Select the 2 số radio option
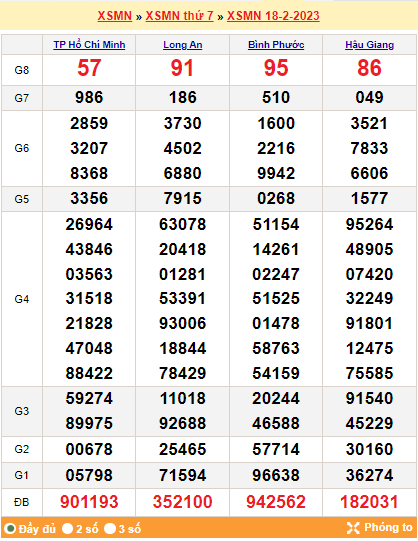The image size is (418, 541). click(67, 529)
